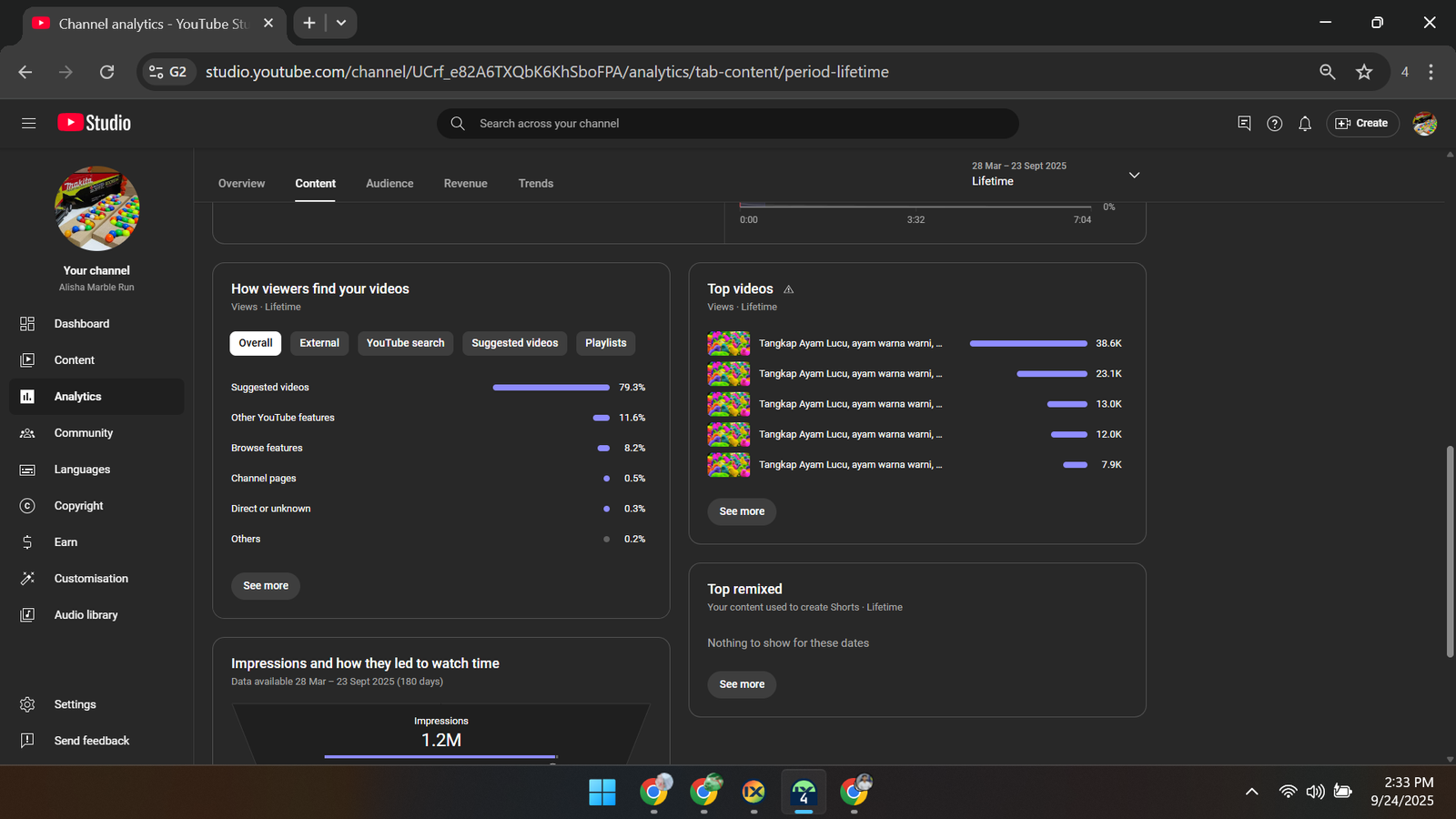
Task: Select the Playlists filter chip
Action: pyautogui.click(x=605, y=343)
